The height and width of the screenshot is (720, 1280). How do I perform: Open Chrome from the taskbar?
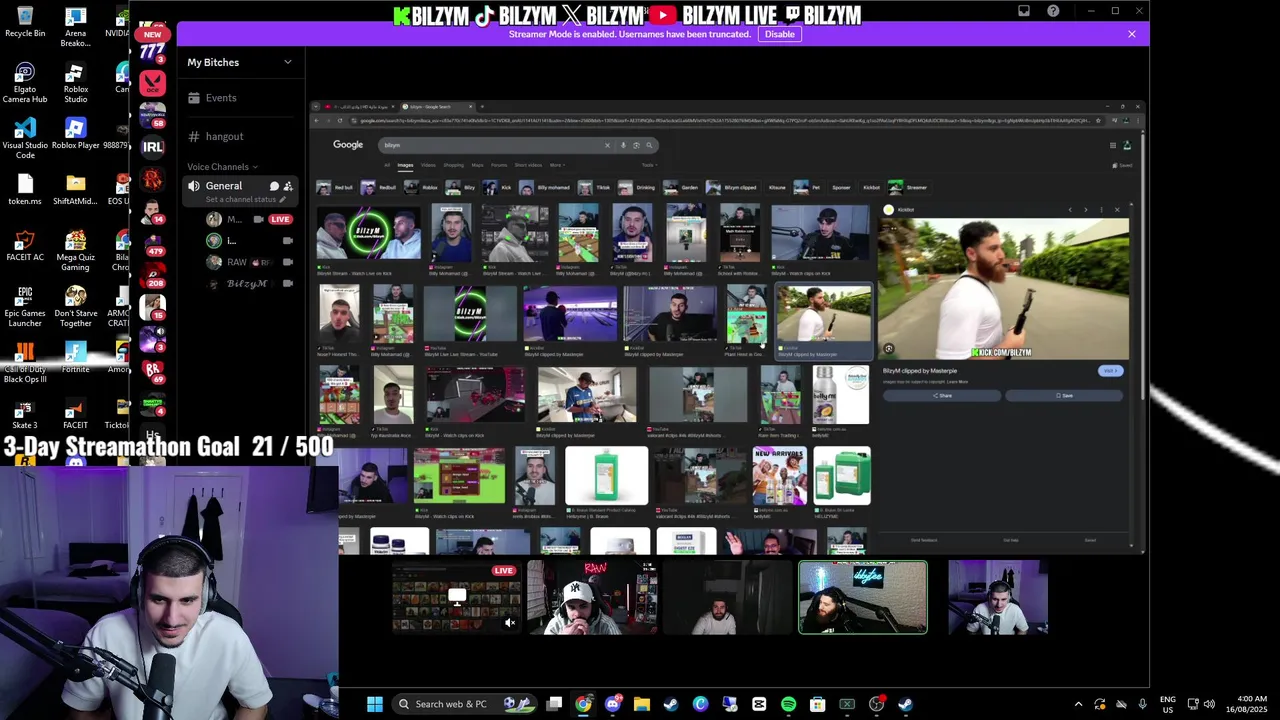pos(583,704)
